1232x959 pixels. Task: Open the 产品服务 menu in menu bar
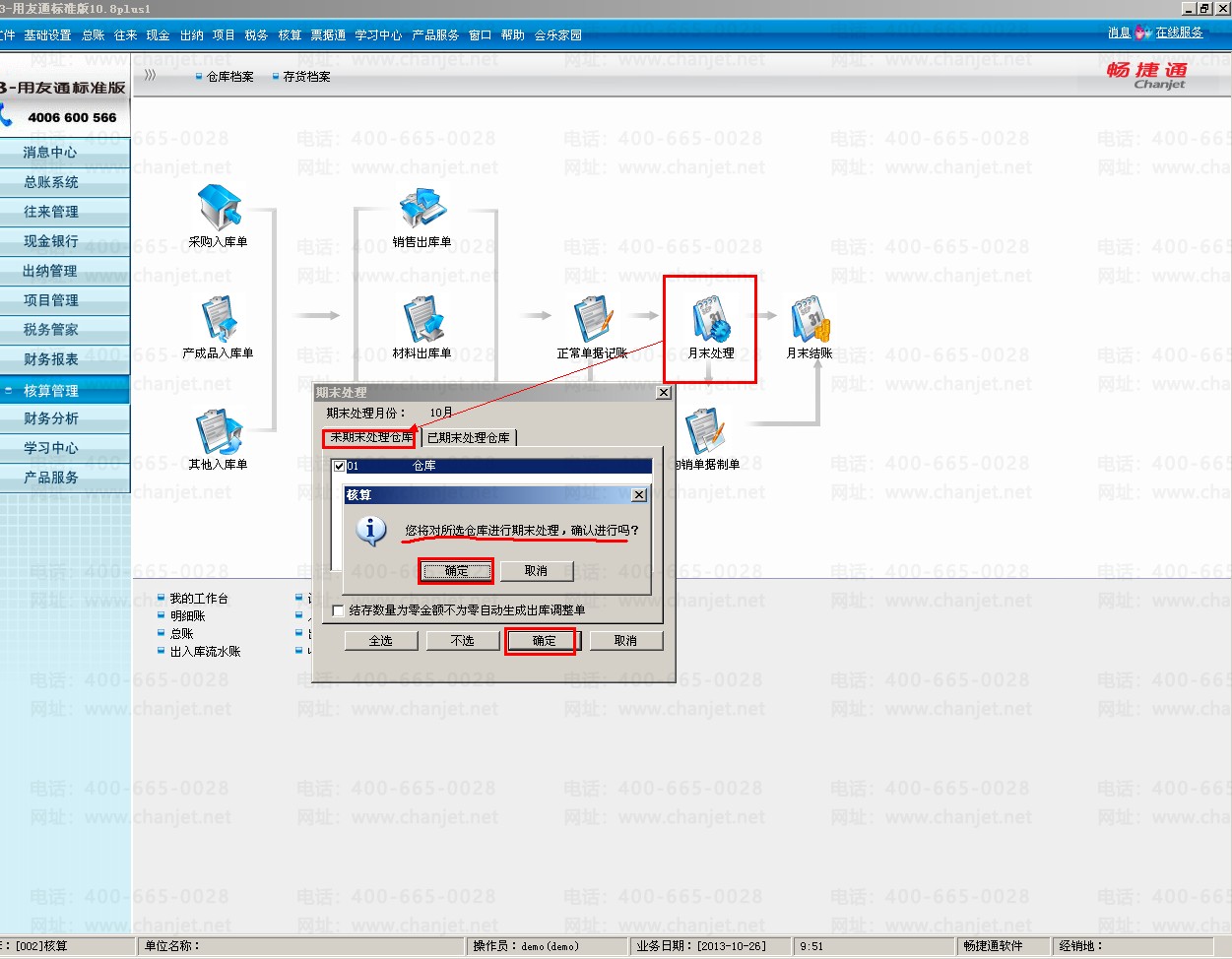click(x=435, y=35)
